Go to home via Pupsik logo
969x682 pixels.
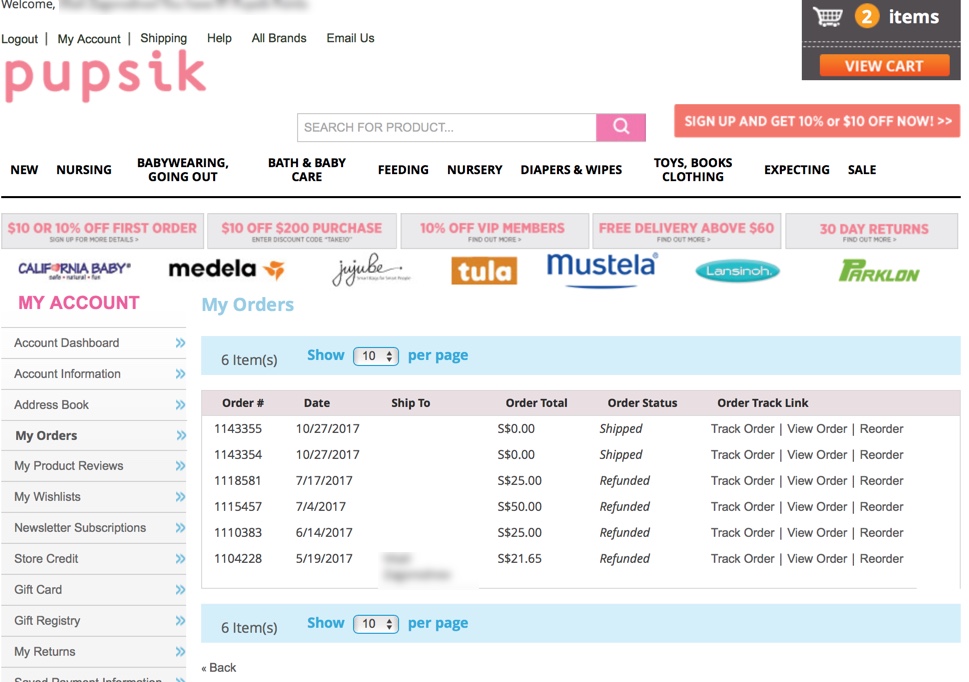pyautogui.click(x=105, y=77)
